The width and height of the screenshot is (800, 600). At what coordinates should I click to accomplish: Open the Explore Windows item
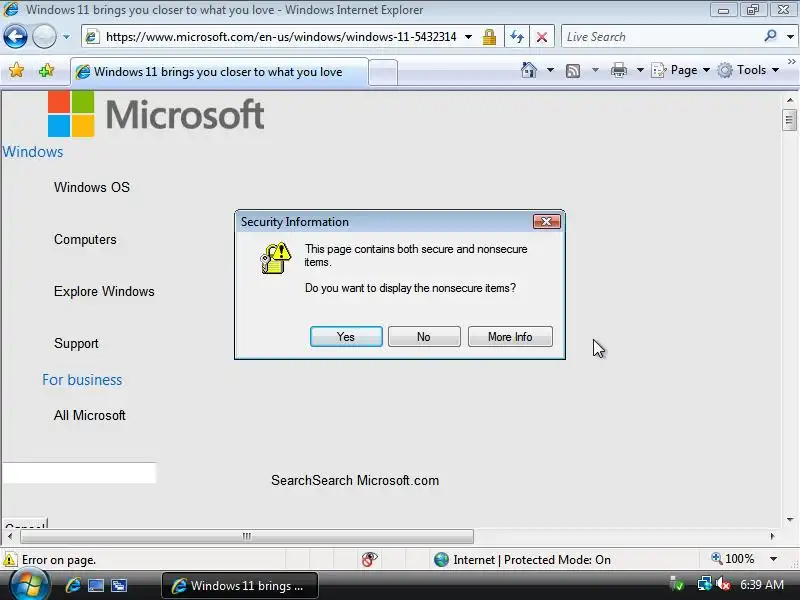click(104, 291)
